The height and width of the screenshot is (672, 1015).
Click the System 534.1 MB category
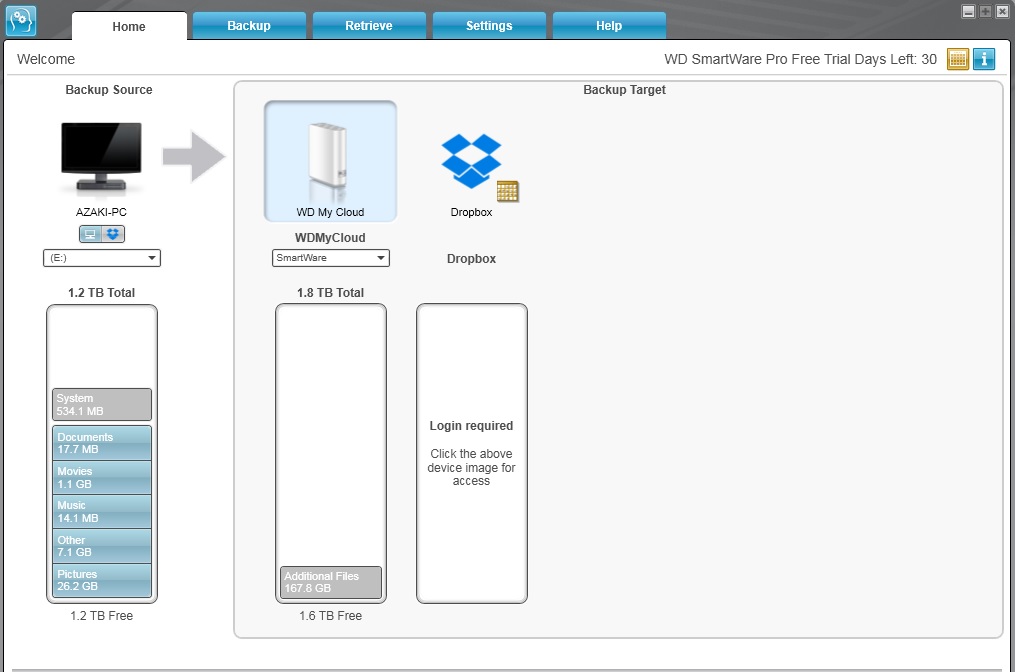pos(102,405)
